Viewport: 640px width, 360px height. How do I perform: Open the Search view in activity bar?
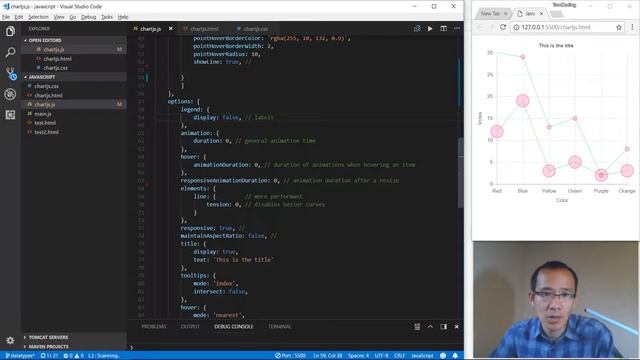tap(10, 52)
